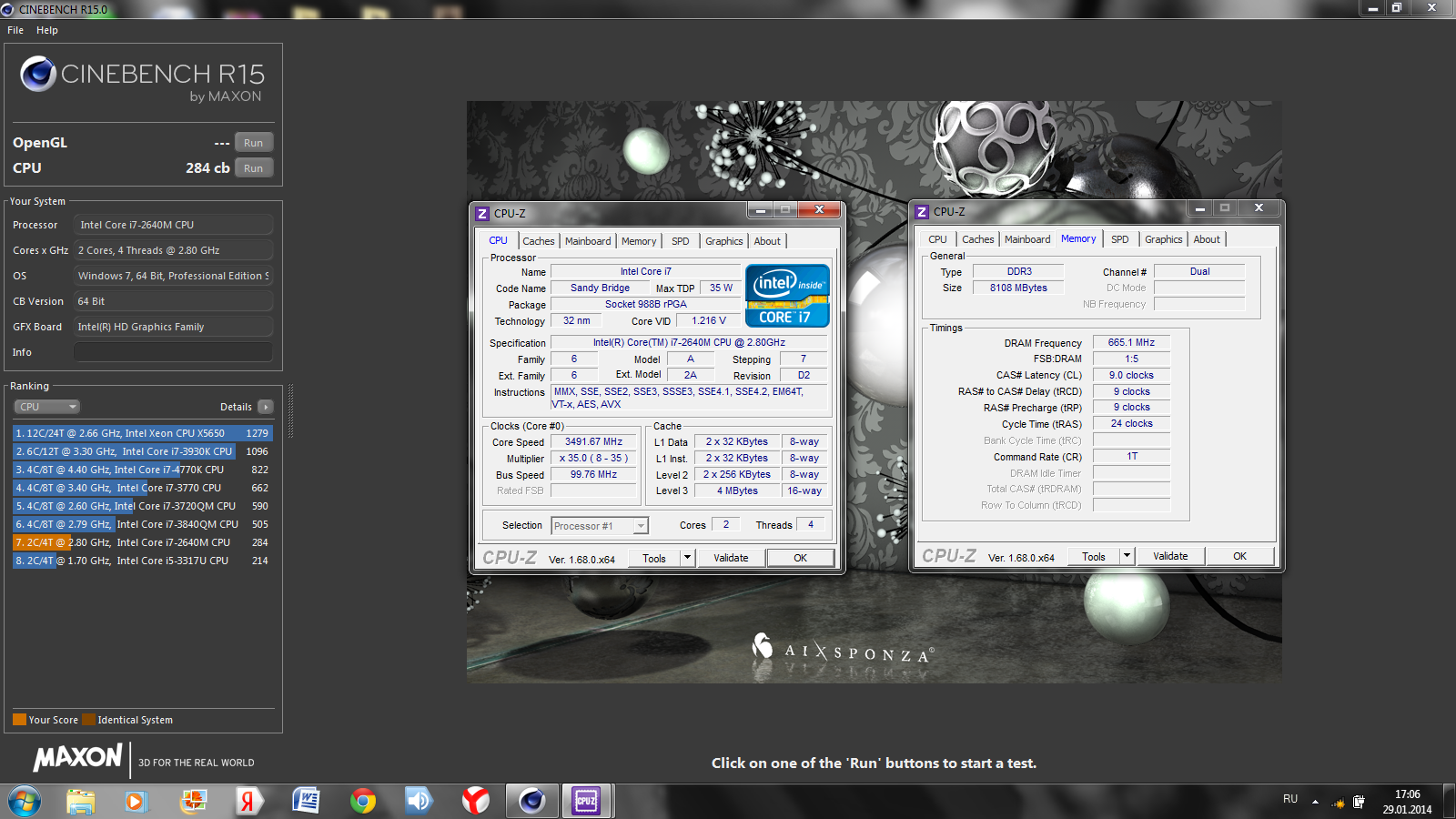Select Core i7-3770 ranking entry
This screenshot has width=1456, height=819.
pyautogui.click(x=142, y=488)
